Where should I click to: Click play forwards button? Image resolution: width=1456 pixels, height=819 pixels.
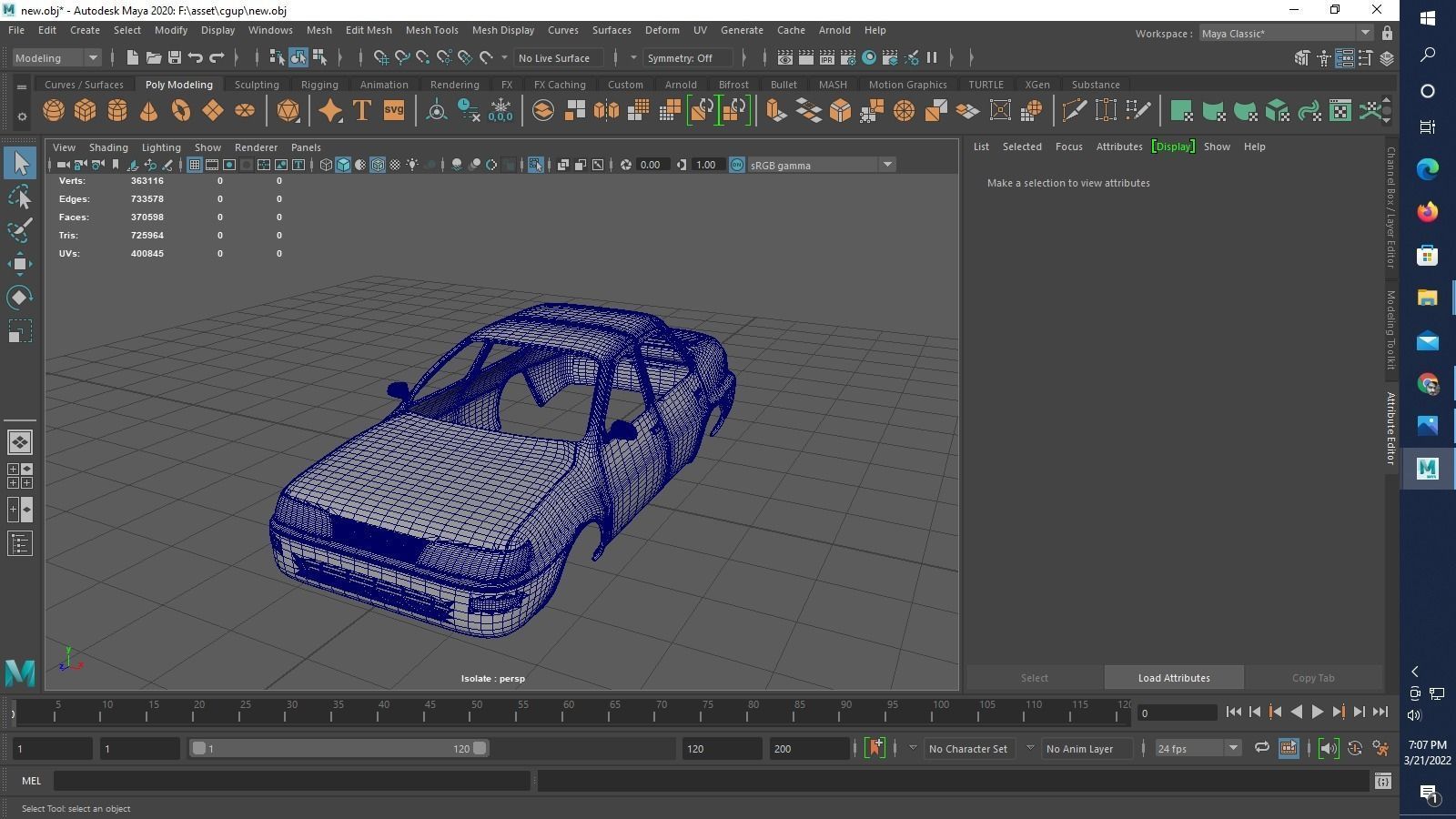click(1317, 713)
